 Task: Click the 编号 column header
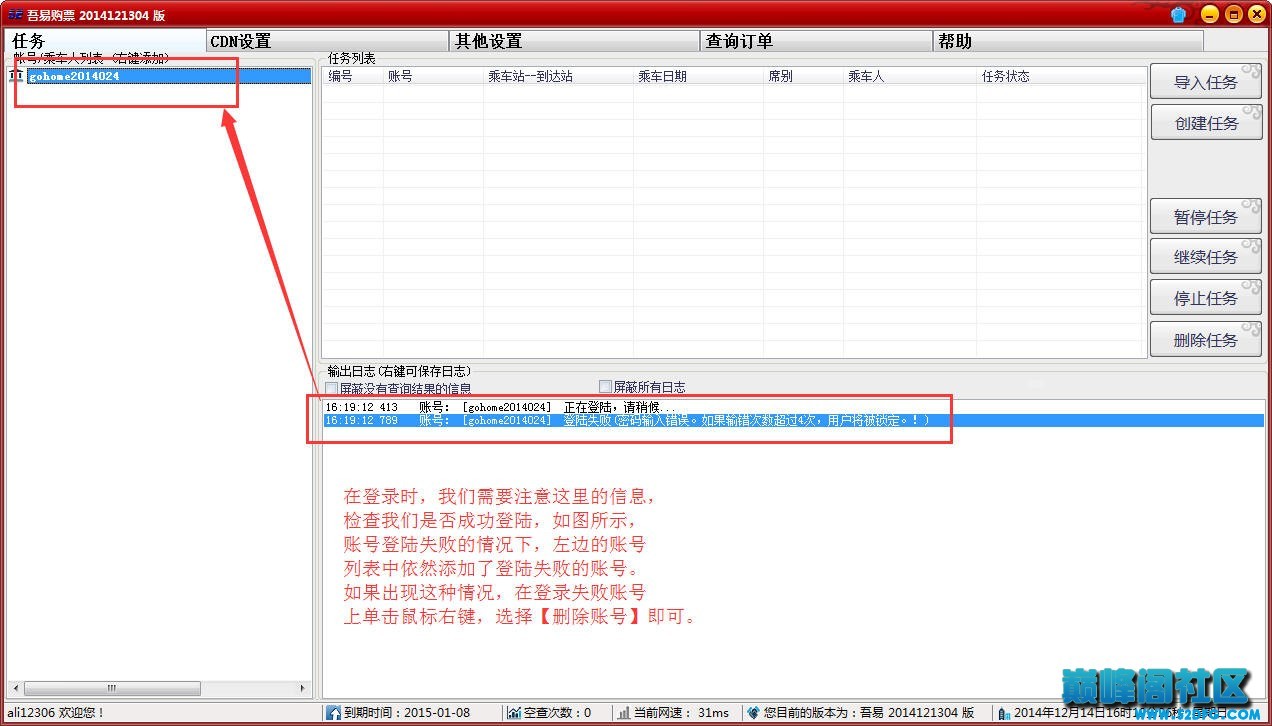(352, 76)
